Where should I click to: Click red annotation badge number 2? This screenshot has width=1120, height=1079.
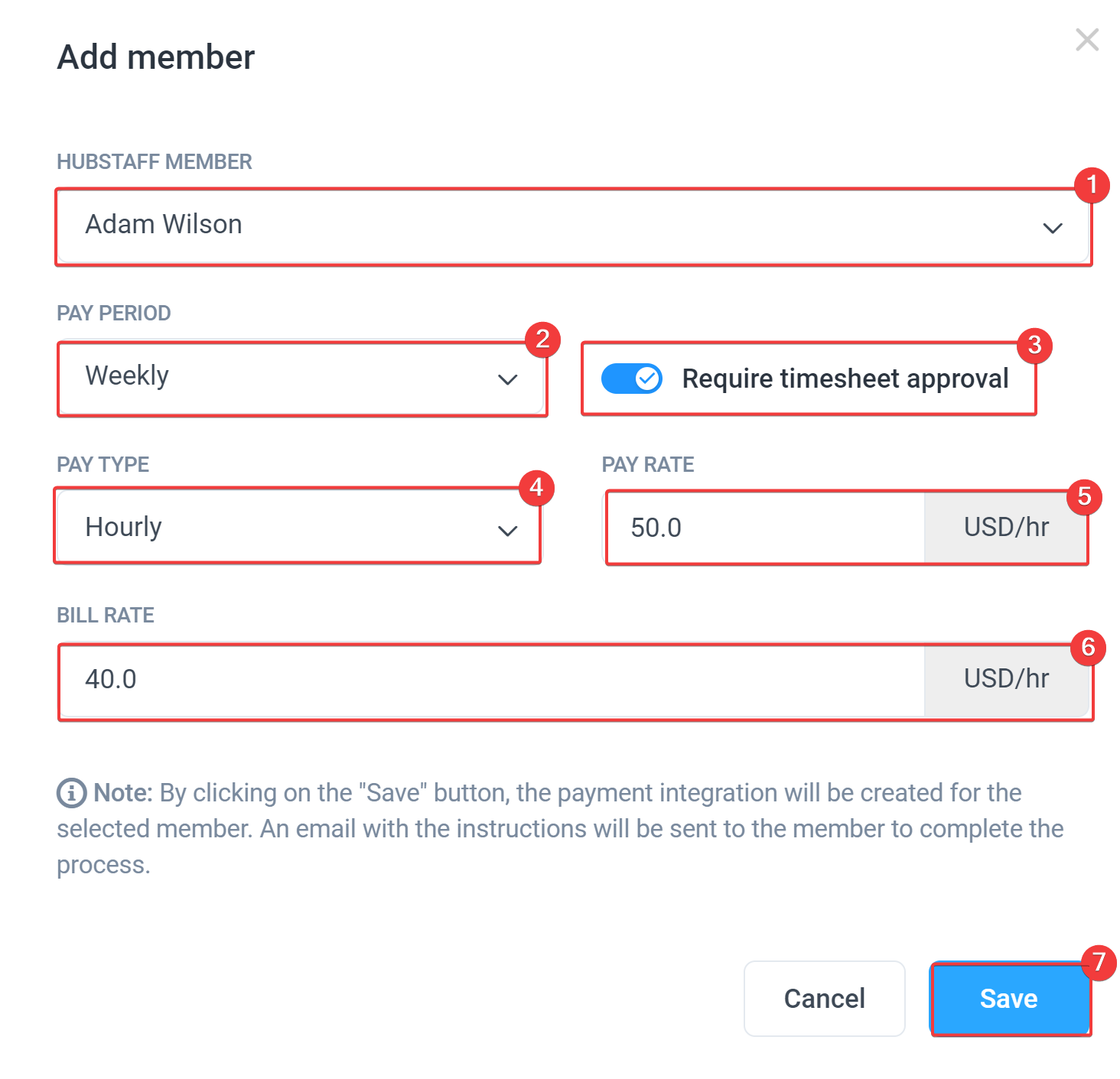point(542,339)
